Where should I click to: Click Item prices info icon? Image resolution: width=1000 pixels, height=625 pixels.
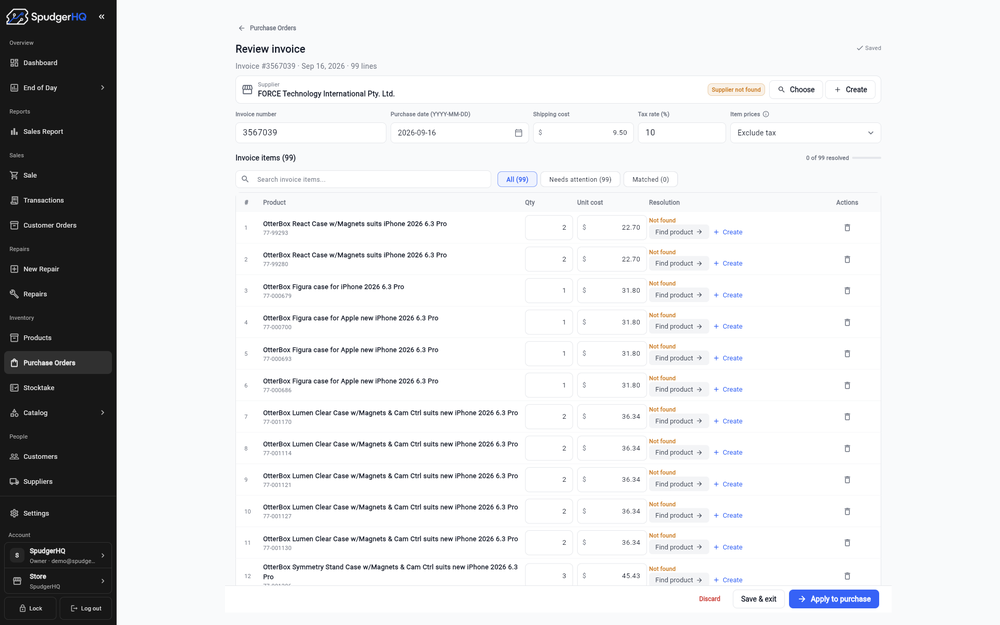766,114
